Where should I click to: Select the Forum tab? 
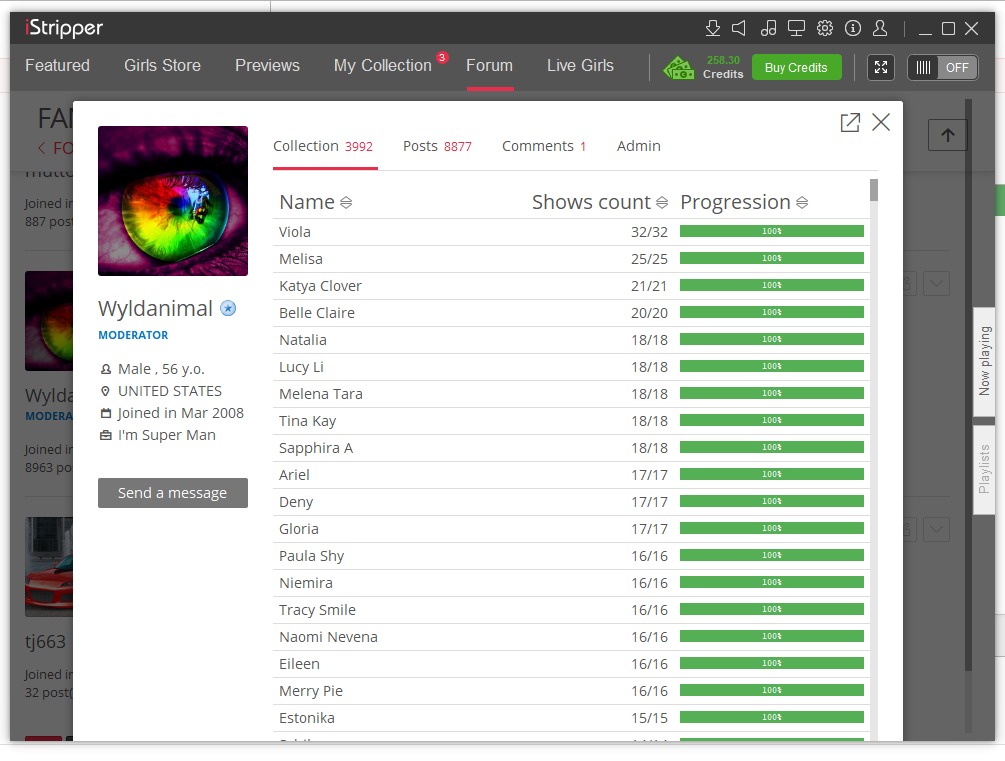pyautogui.click(x=490, y=65)
